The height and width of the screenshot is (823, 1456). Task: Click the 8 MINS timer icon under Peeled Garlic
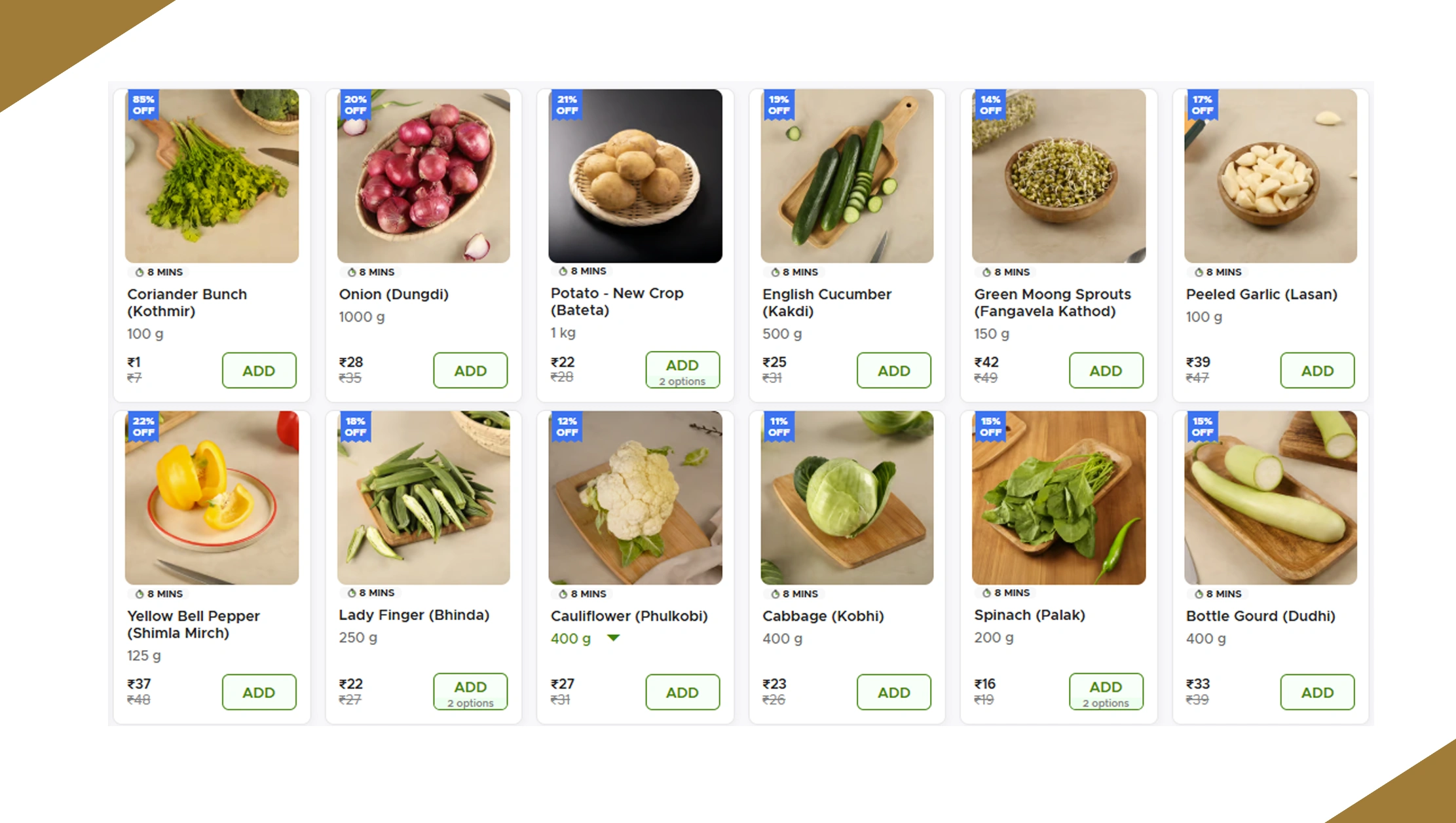point(1199,272)
